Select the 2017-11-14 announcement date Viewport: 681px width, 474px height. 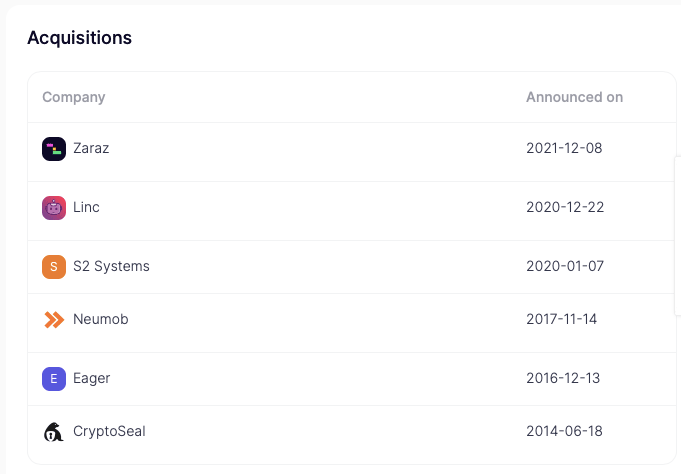click(x=562, y=319)
